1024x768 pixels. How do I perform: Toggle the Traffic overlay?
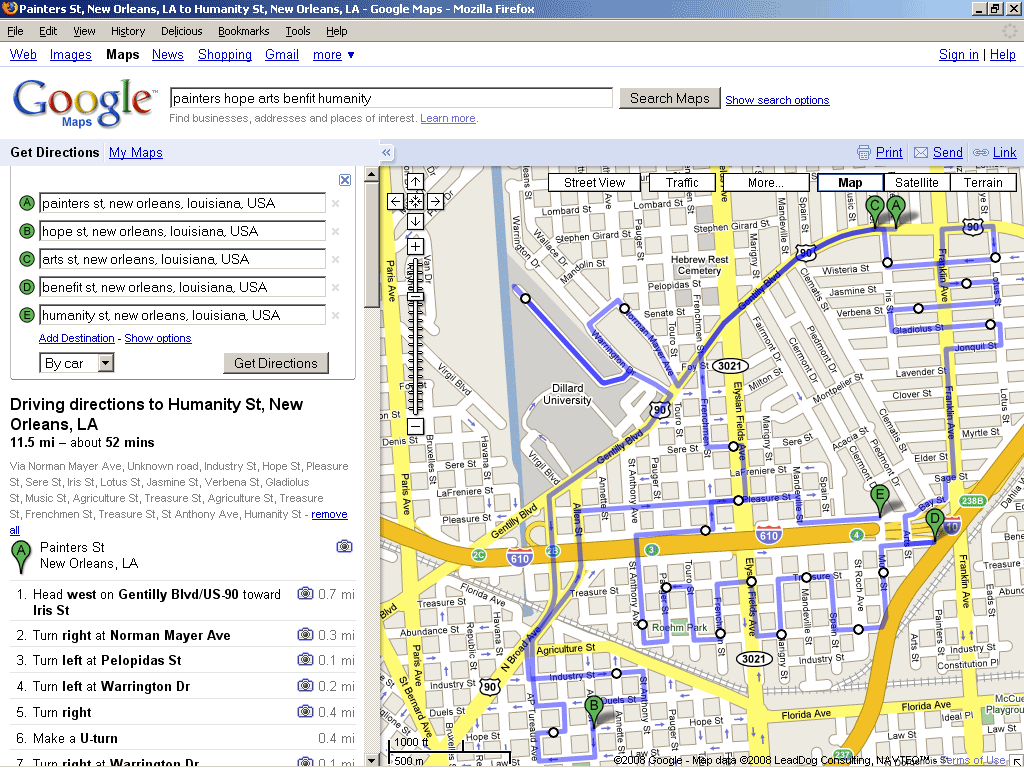tap(682, 183)
